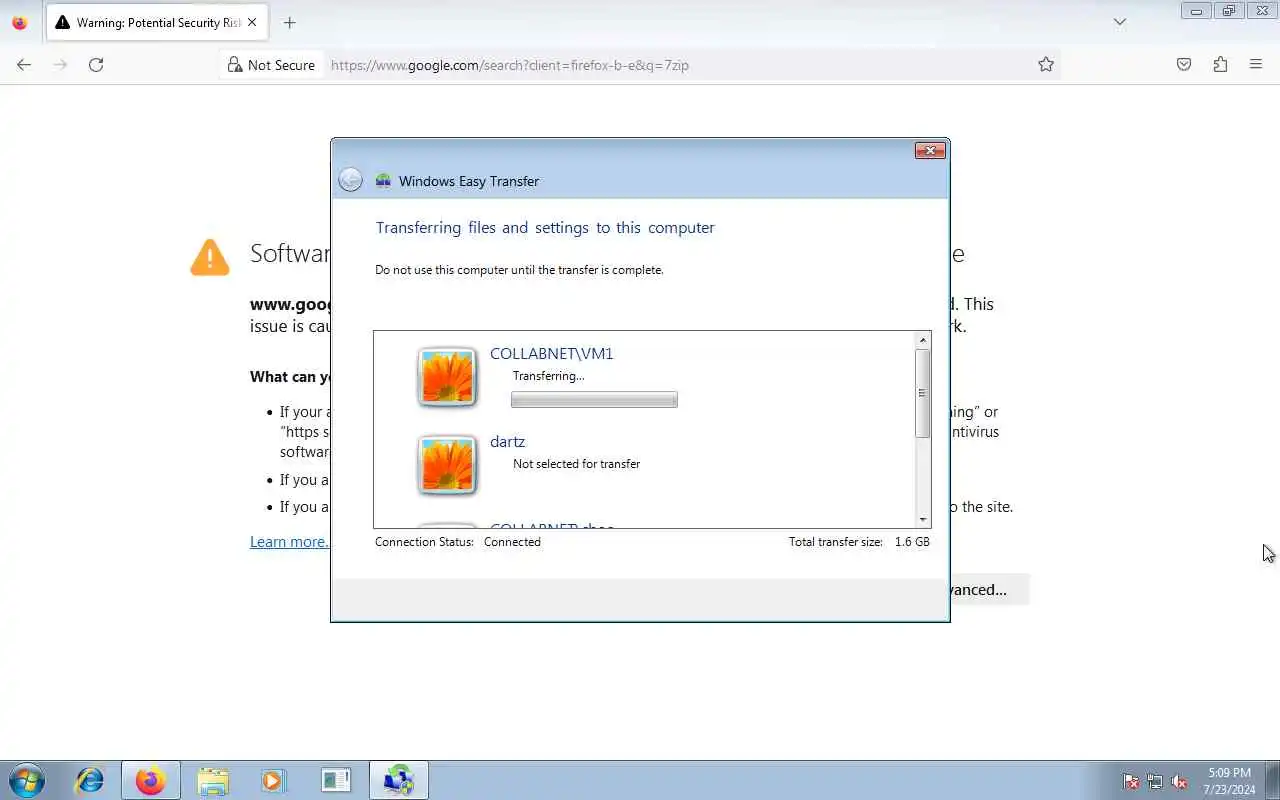This screenshot has width=1280, height=800.
Task: Close the Potential Security Risk tab
Action: click(251, 22)
